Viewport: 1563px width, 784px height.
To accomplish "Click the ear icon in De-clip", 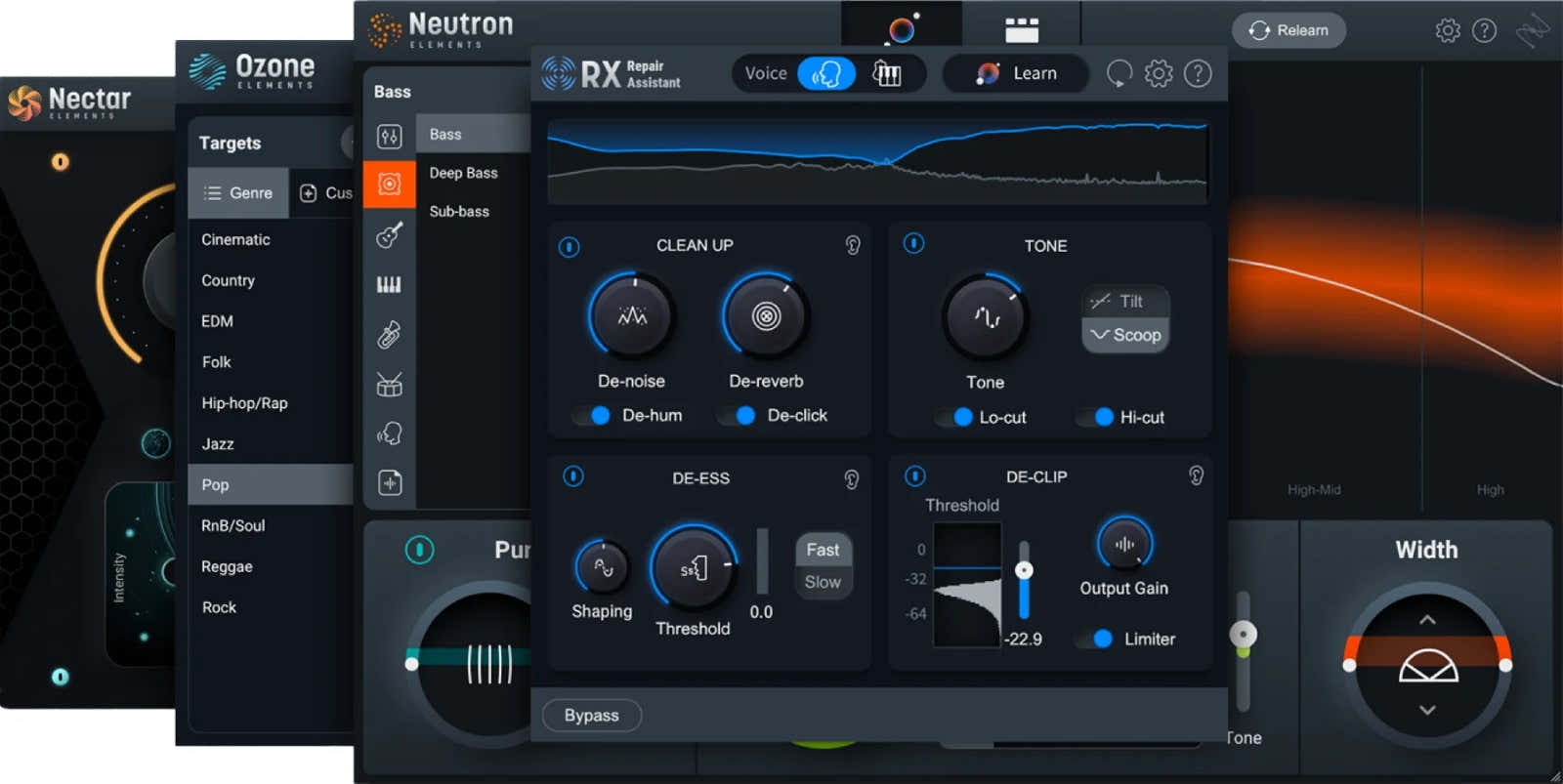I will click(1196, 475).
